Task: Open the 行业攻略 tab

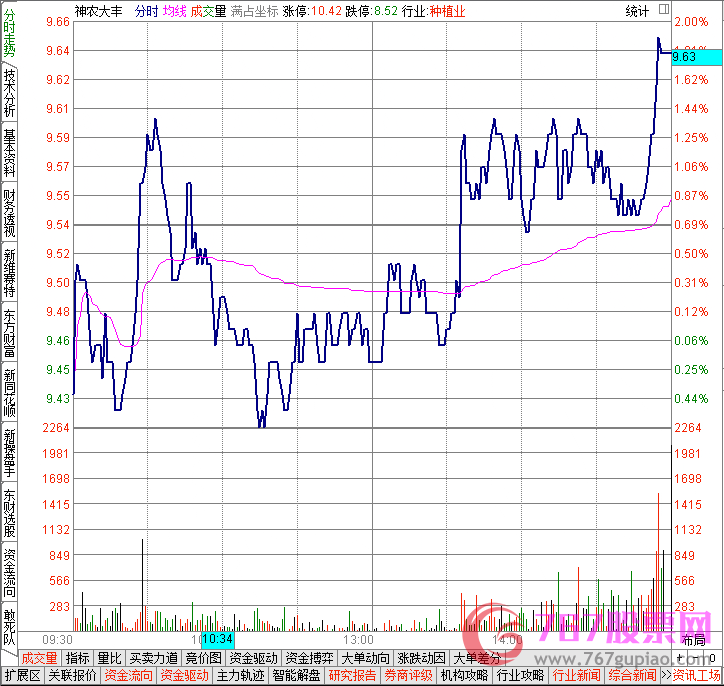Action: pos(520,675)
